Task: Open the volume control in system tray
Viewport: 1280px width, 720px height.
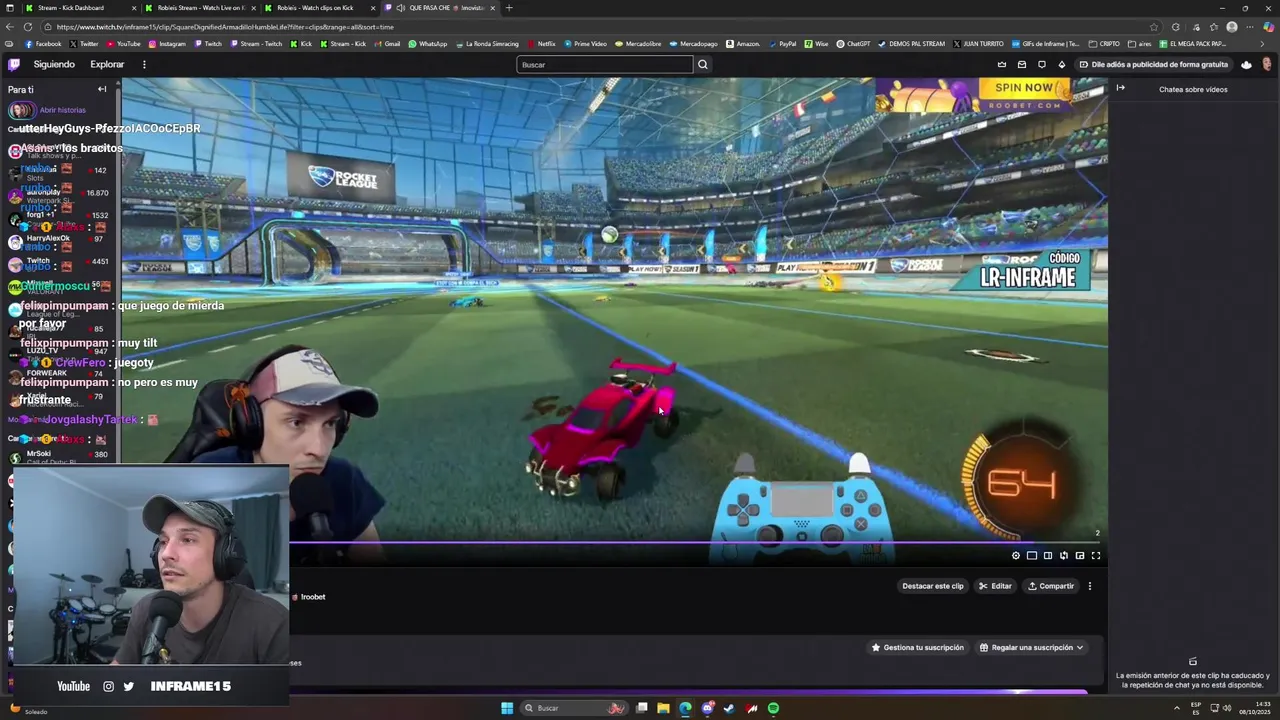Action: tap(1228, 708)
